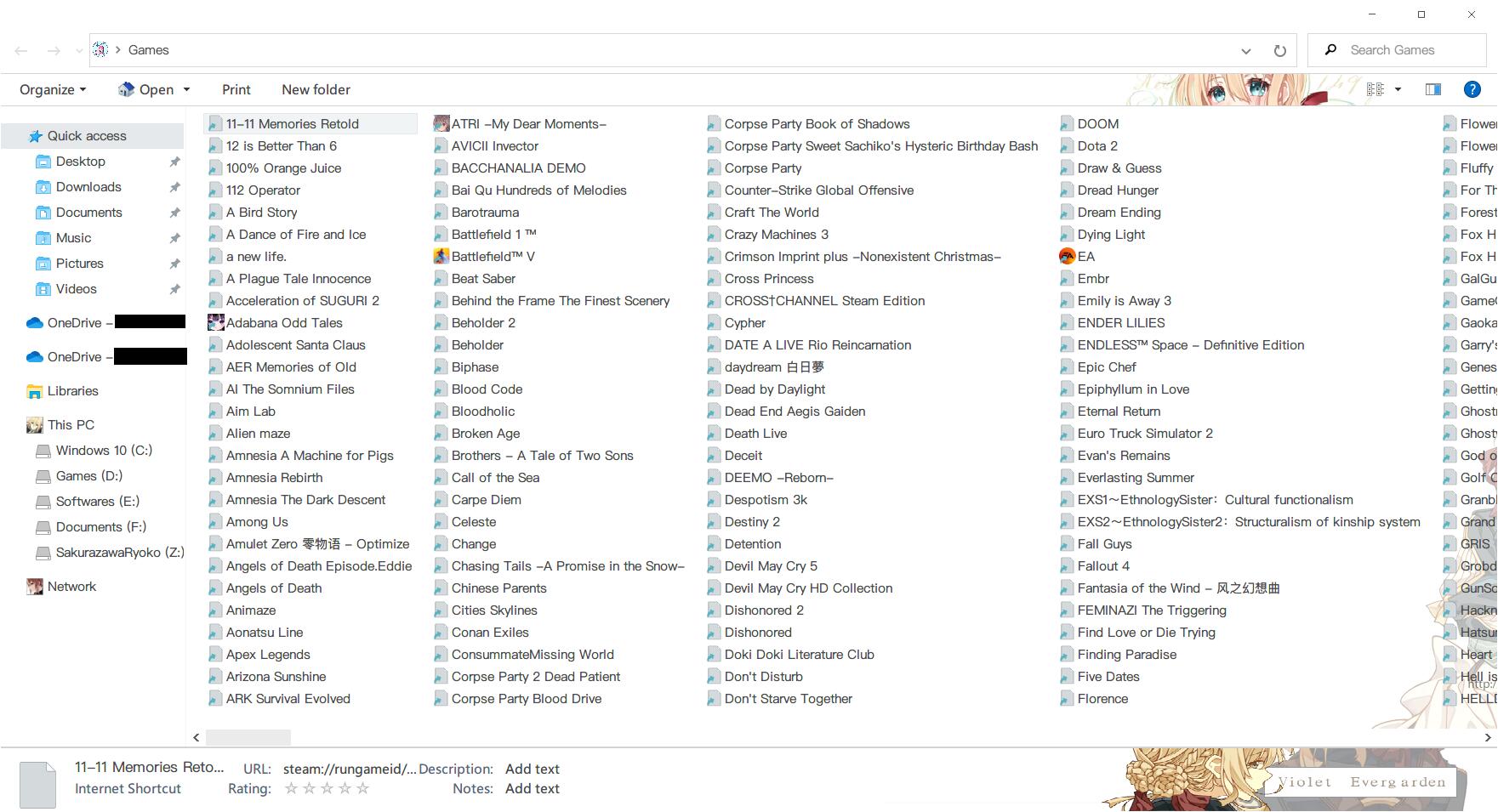
Task: Select the Fallout 4 shortcut
Action: pos(1103,566)
